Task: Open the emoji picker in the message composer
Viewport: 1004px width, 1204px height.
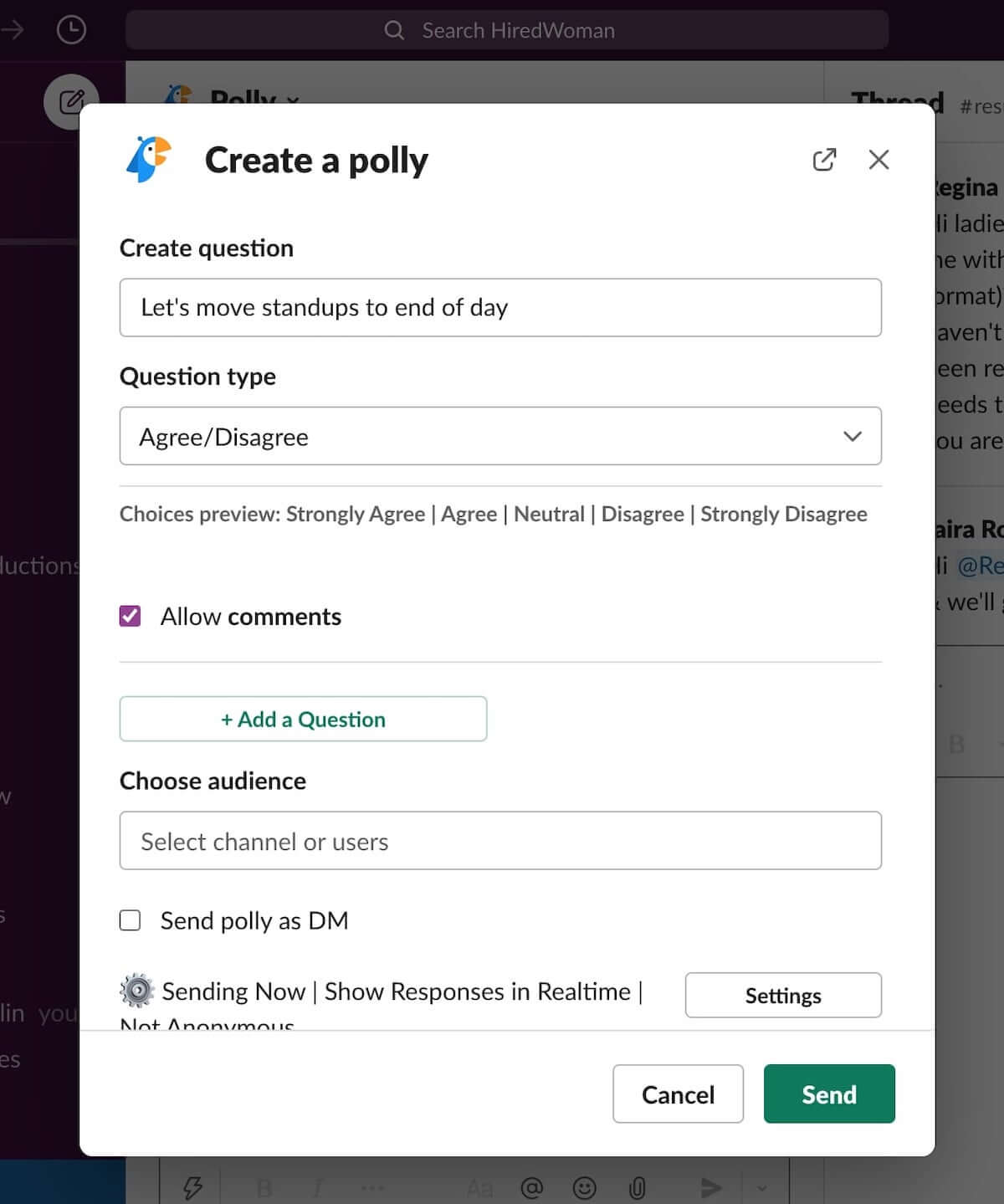Action: pyautogui.click(x=583, y=1186)
